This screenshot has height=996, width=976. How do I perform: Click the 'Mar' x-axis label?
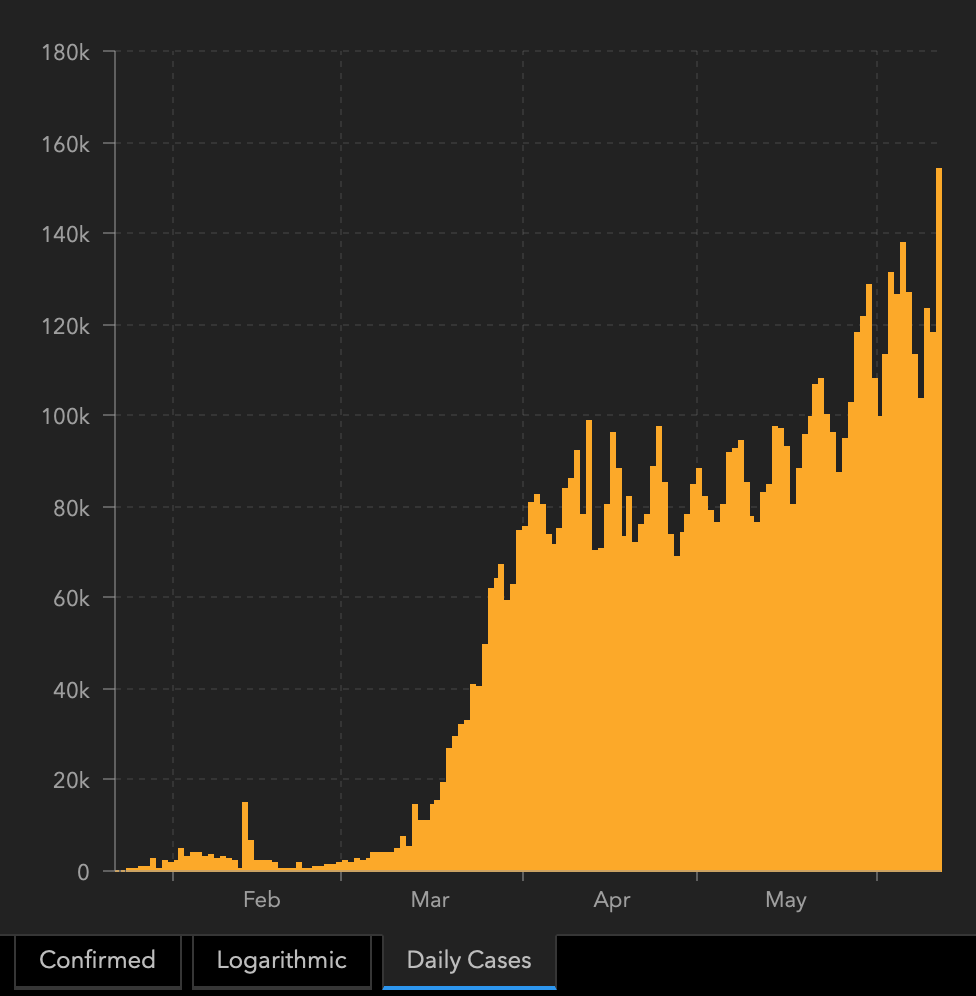click(x=430, y=900)
